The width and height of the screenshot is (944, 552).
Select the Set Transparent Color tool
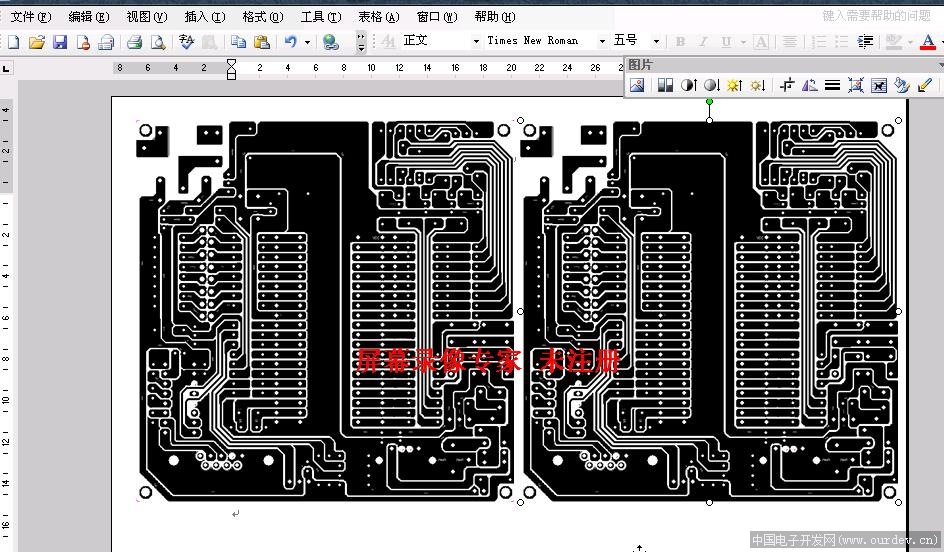tap(924, 86)
